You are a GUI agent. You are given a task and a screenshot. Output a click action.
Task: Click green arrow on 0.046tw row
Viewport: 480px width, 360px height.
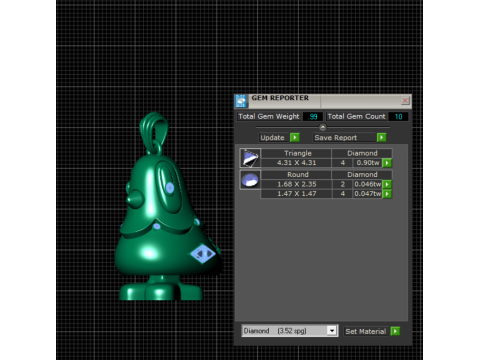tap(387, 184)
